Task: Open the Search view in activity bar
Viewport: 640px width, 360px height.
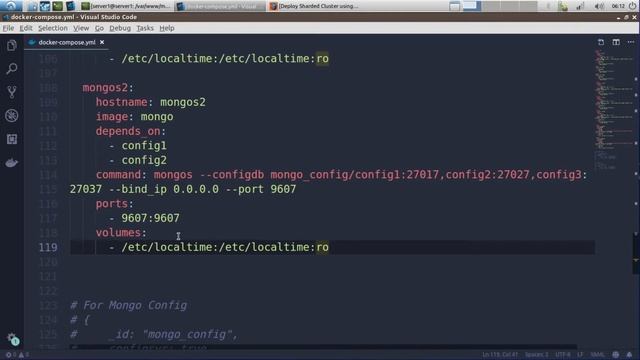Action: pos(12,68)
